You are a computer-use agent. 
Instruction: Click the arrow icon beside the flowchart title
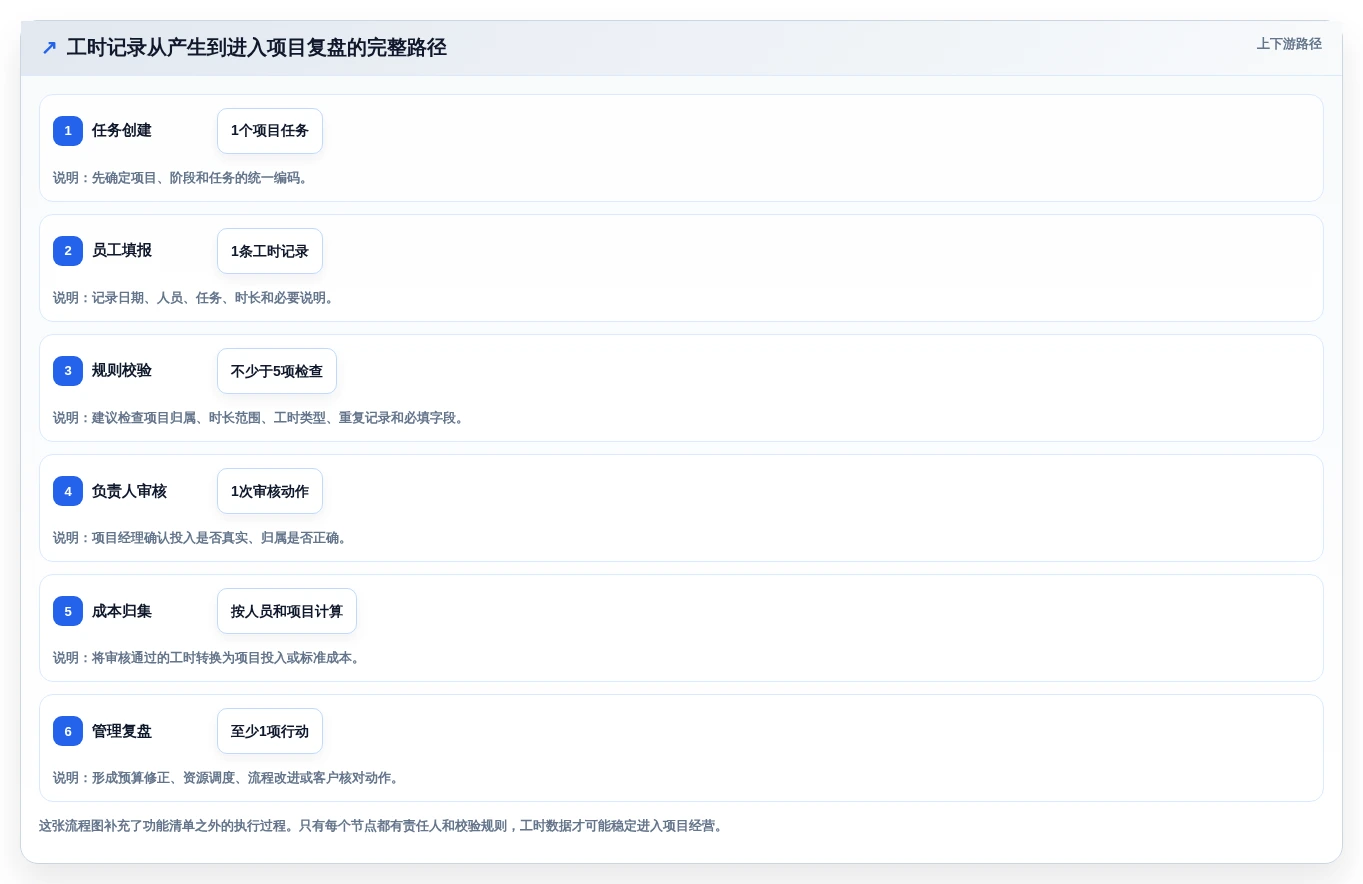(x=49, y=48)
